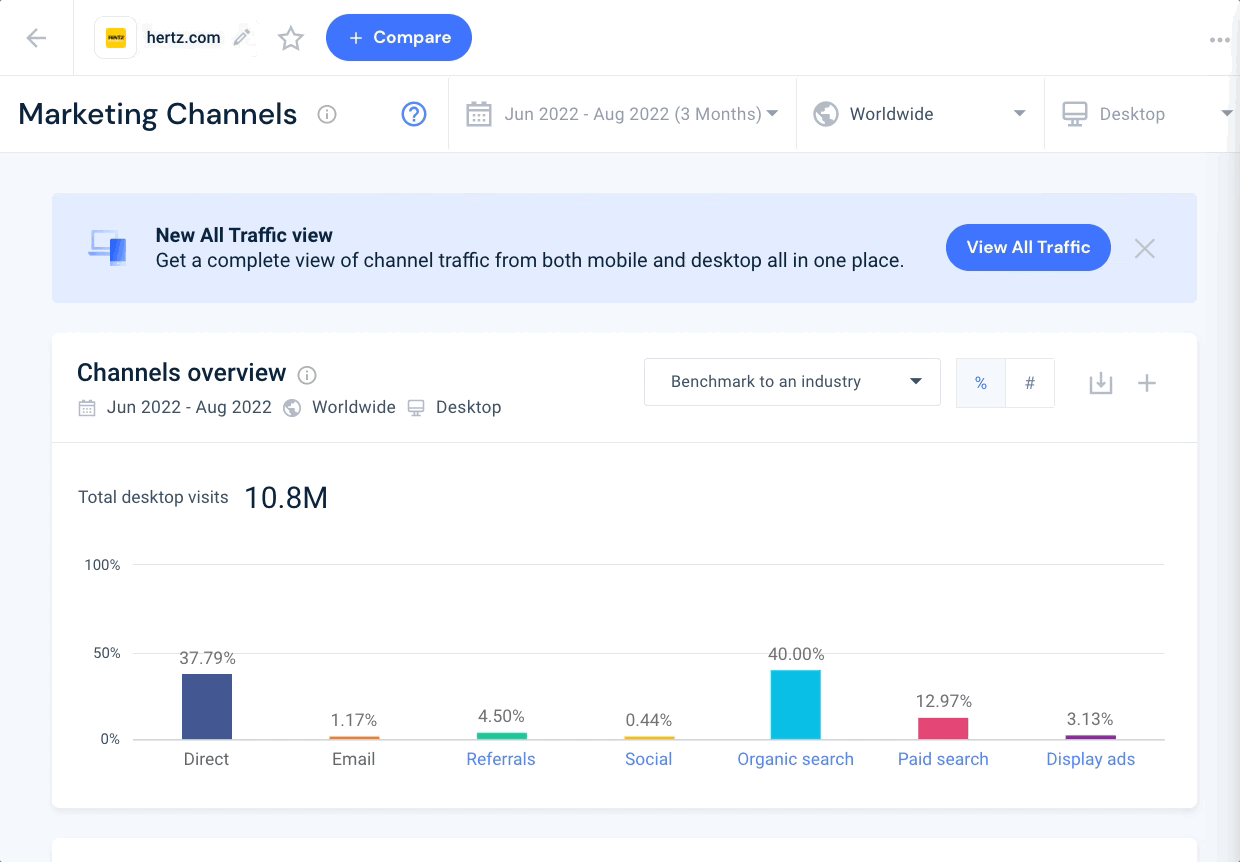Open the Organic search channel link
The height and width of the screenshot is (862, 1240).
click(795, 759)
